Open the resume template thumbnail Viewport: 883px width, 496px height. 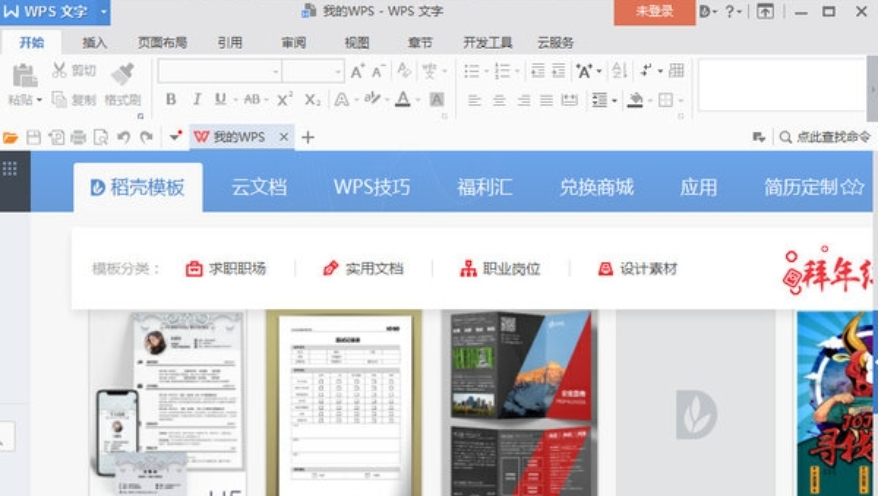point(168,403)
